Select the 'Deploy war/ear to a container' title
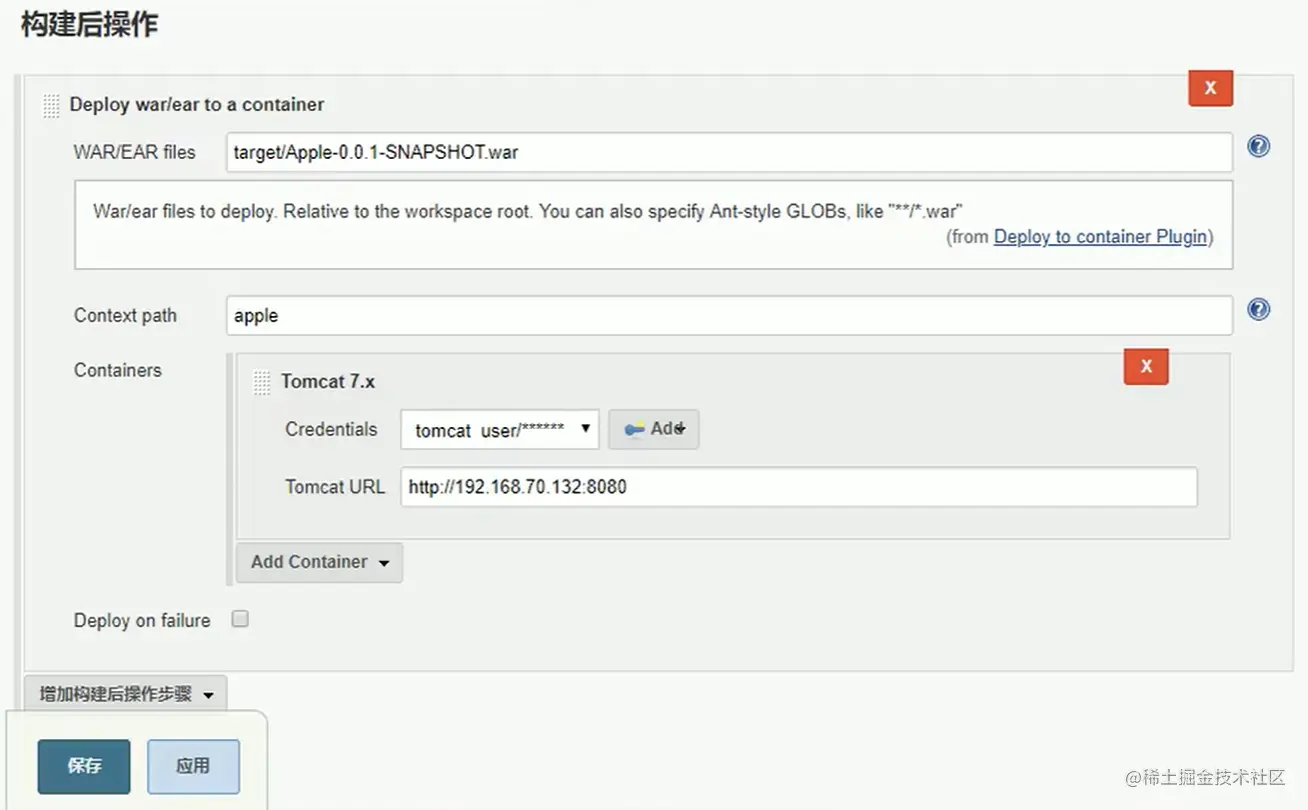The height and width of the screenshot is (810, 1308). (x=197, y=105)
